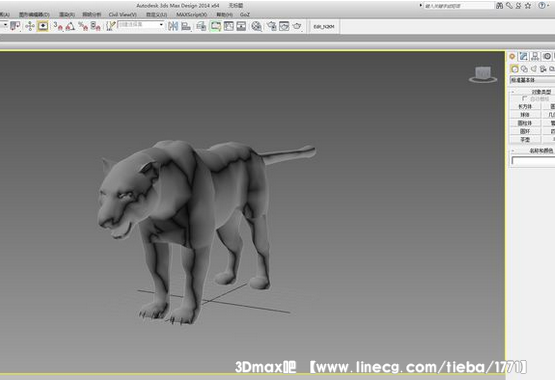556x384 pixels.
Task: Toggle the Percent Snap icon
Action: coord(83,26)
